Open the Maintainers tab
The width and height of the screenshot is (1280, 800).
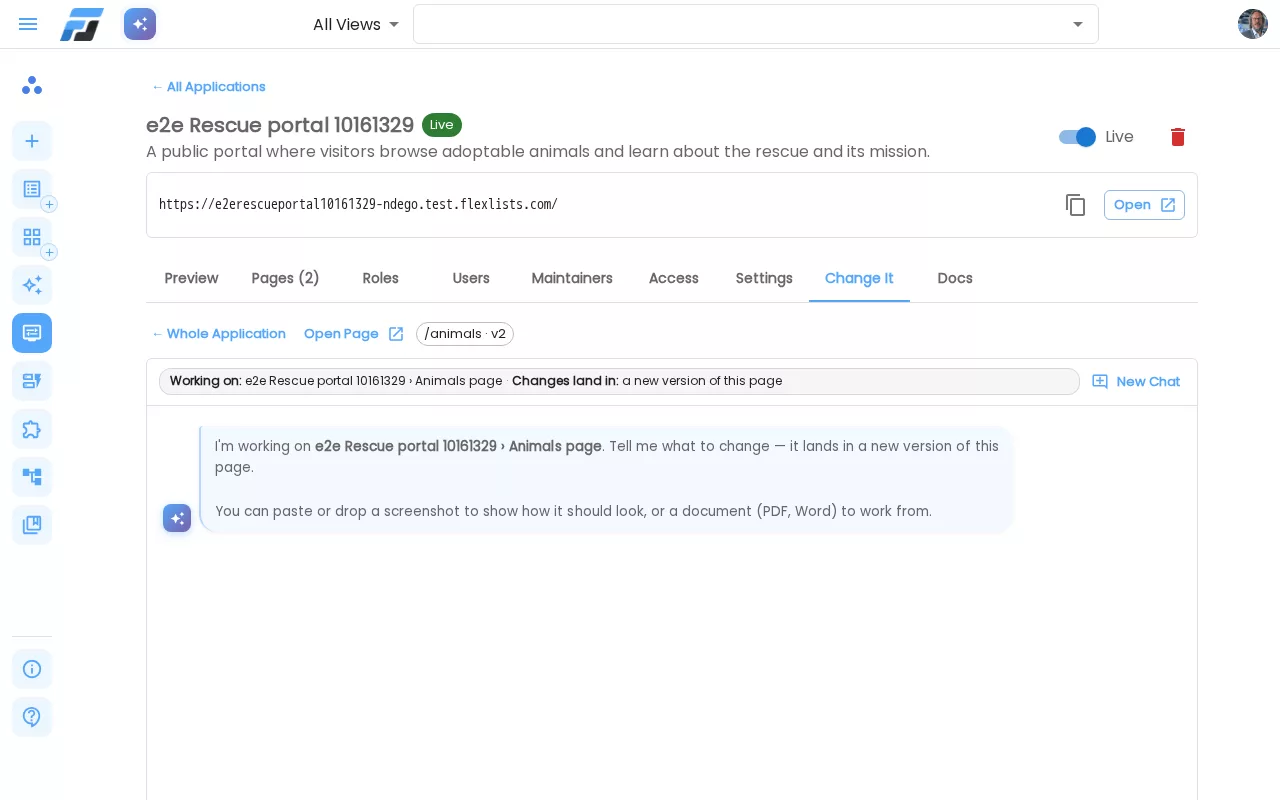pyautogui.click(x=572, y=278)
